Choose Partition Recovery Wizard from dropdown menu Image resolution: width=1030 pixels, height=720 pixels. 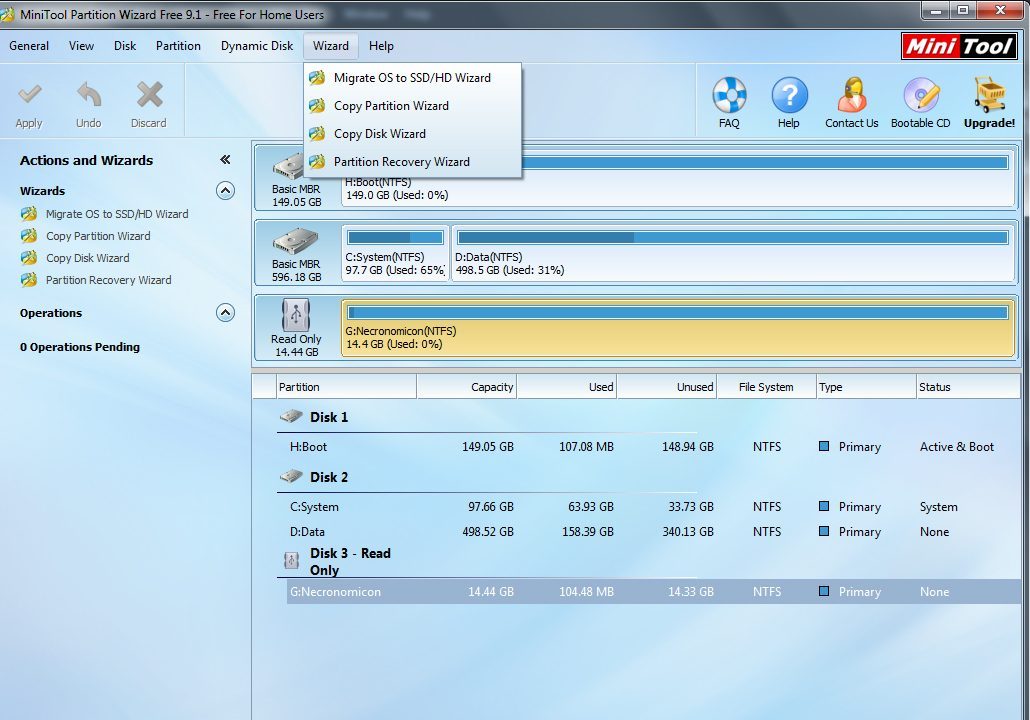(x=413, y=162)
